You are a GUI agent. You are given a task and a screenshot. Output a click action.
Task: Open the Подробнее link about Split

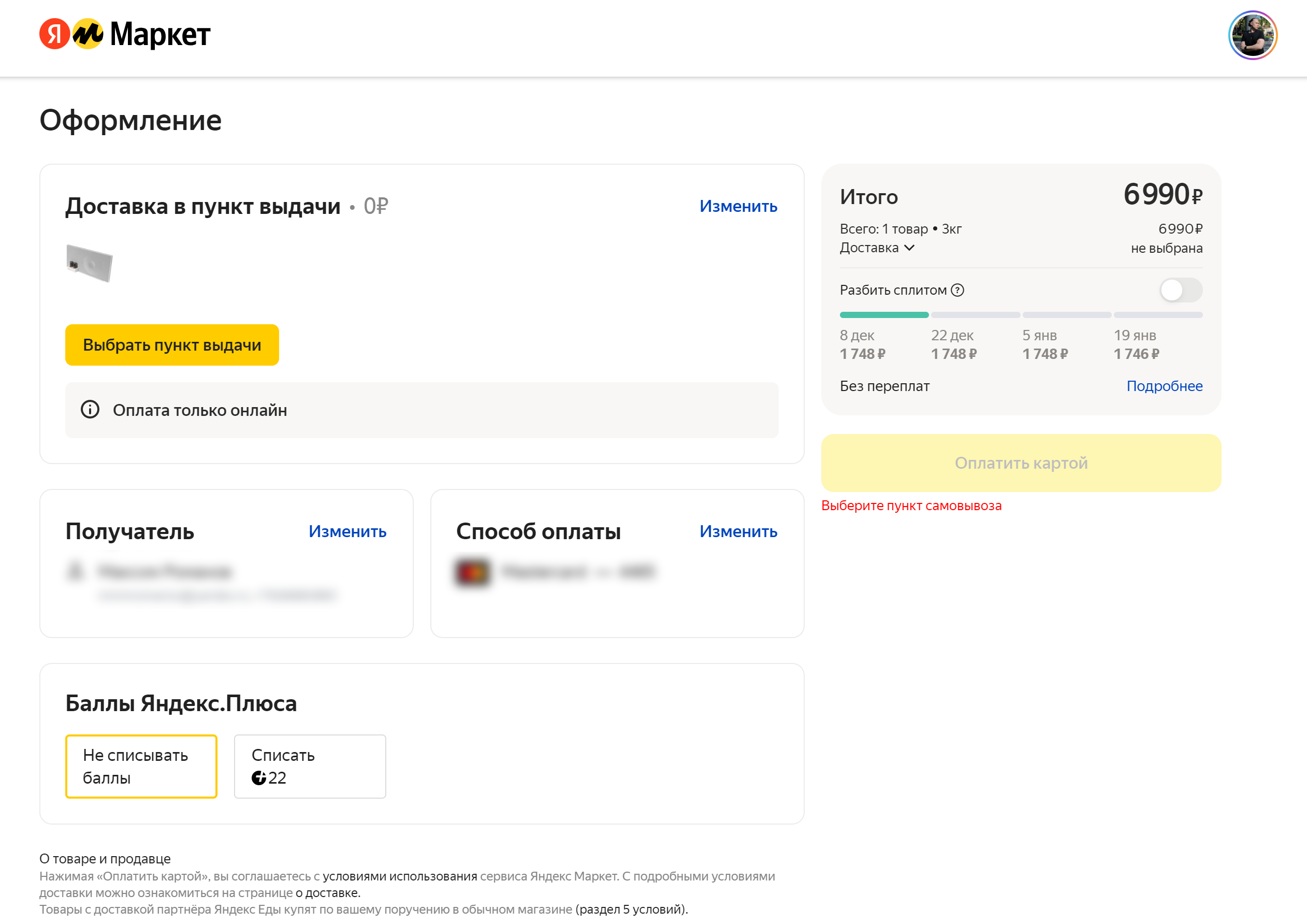pyautogui.click(x=1164, y=386)
